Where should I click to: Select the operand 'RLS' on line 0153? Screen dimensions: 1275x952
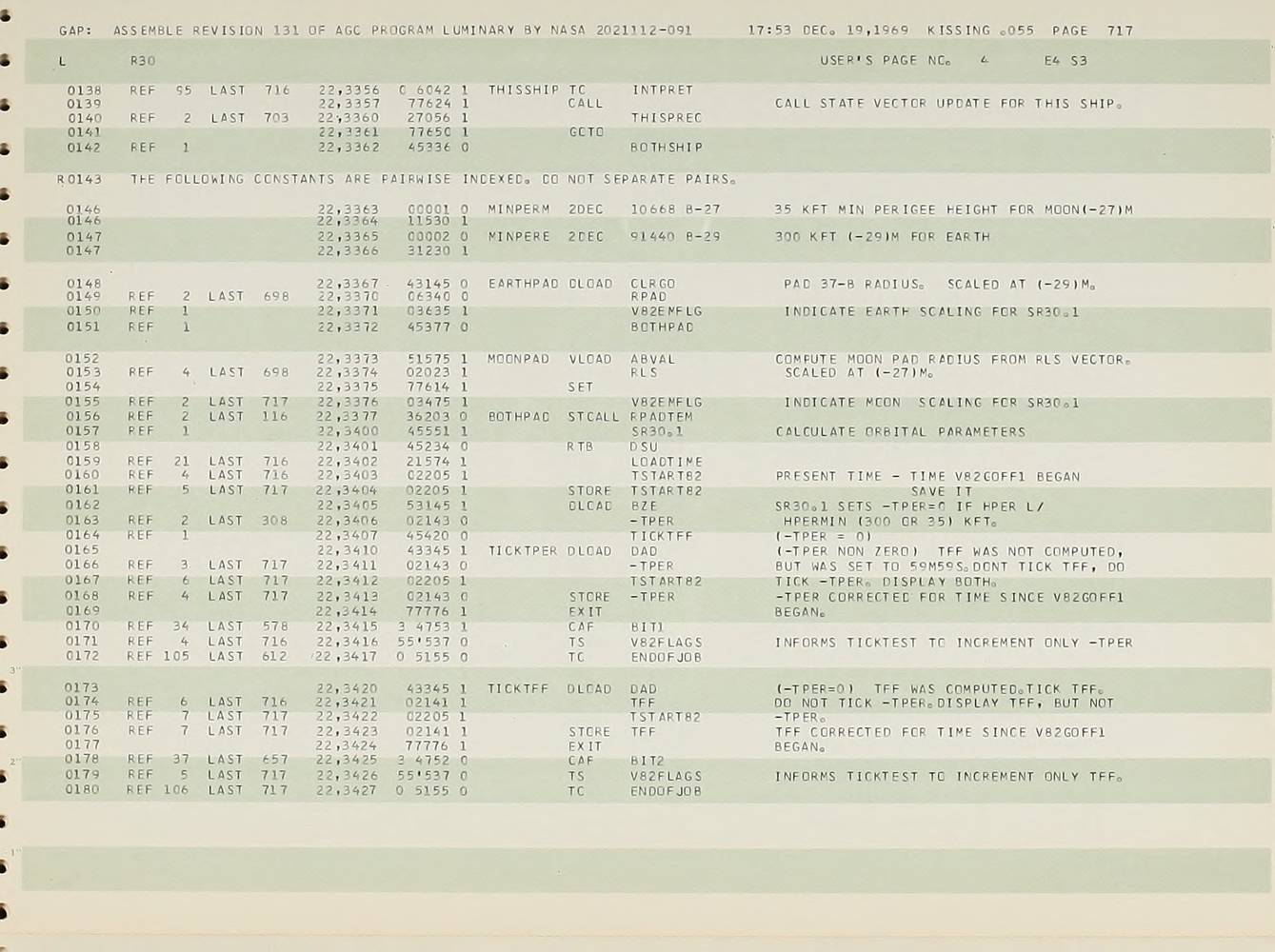click(x=644, y=373)
